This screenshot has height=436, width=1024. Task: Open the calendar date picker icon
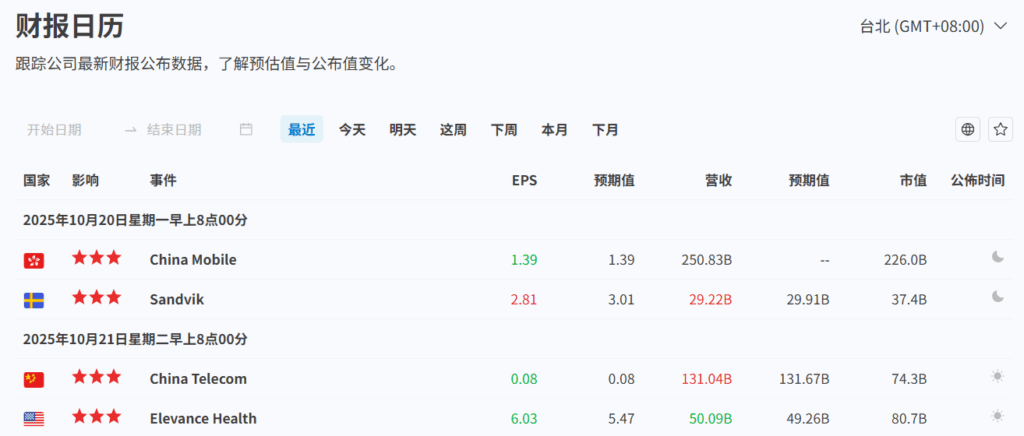246,129
